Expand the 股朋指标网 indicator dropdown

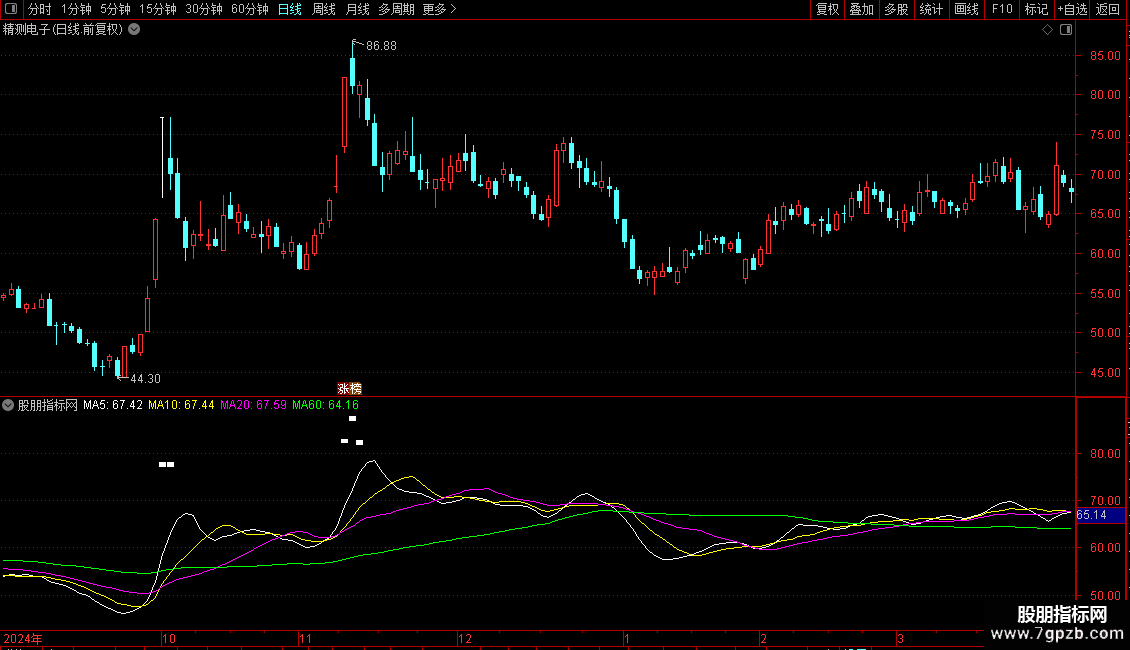8,405
